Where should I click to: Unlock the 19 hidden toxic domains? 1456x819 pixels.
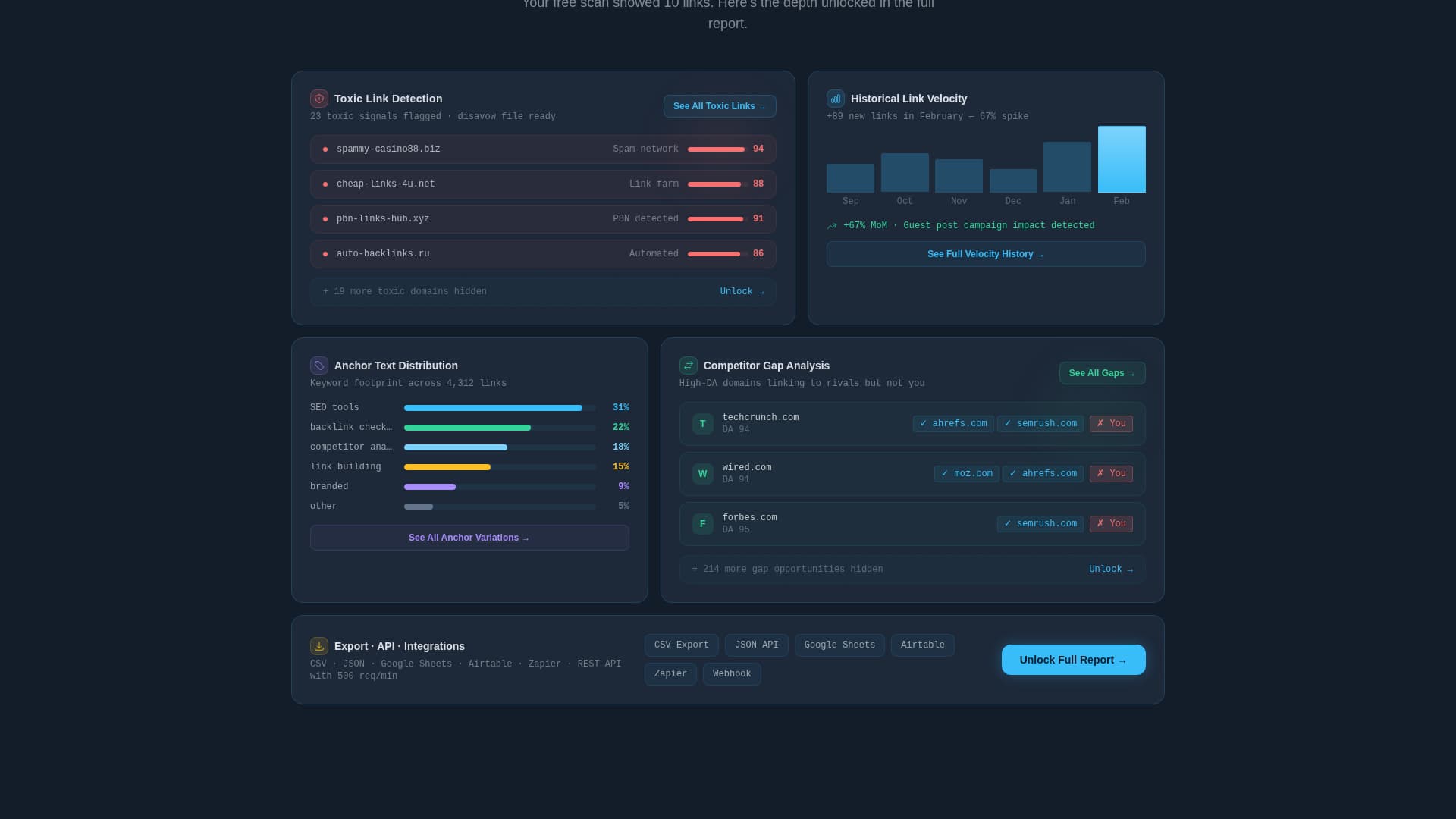(x=742, y=292)
